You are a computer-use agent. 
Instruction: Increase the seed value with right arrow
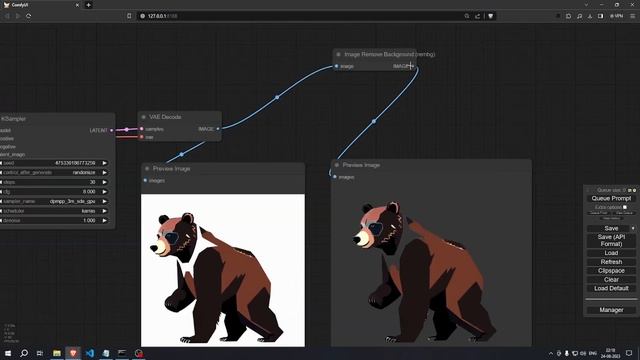105,163
